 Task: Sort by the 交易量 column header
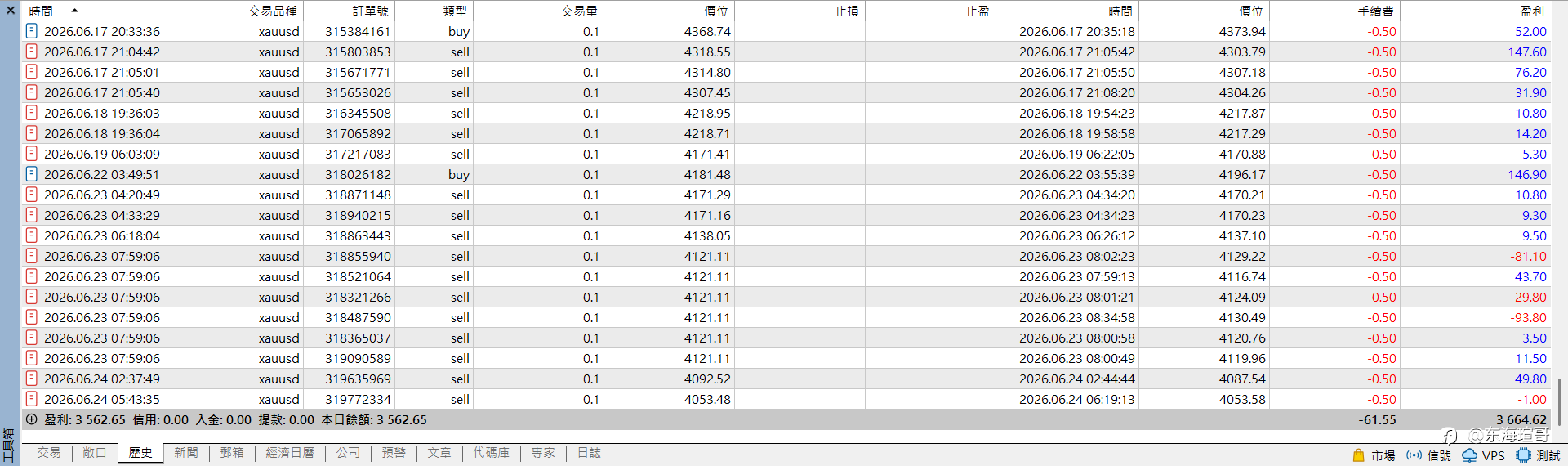click(539, 11)
